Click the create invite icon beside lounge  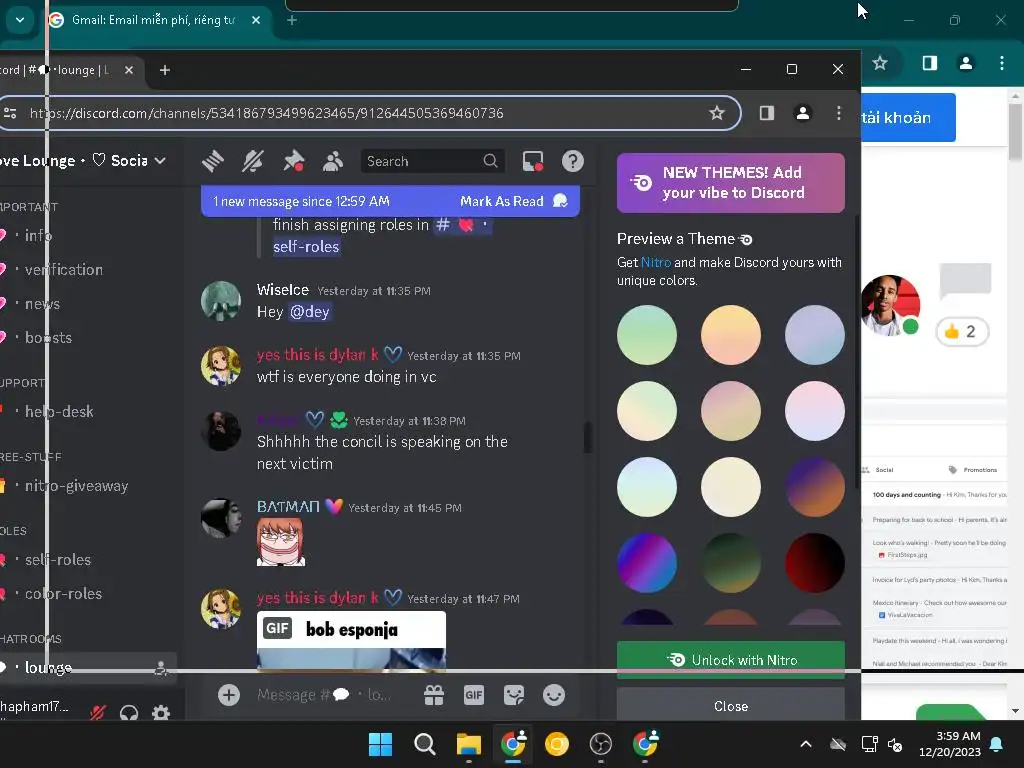tap(160, 667)
